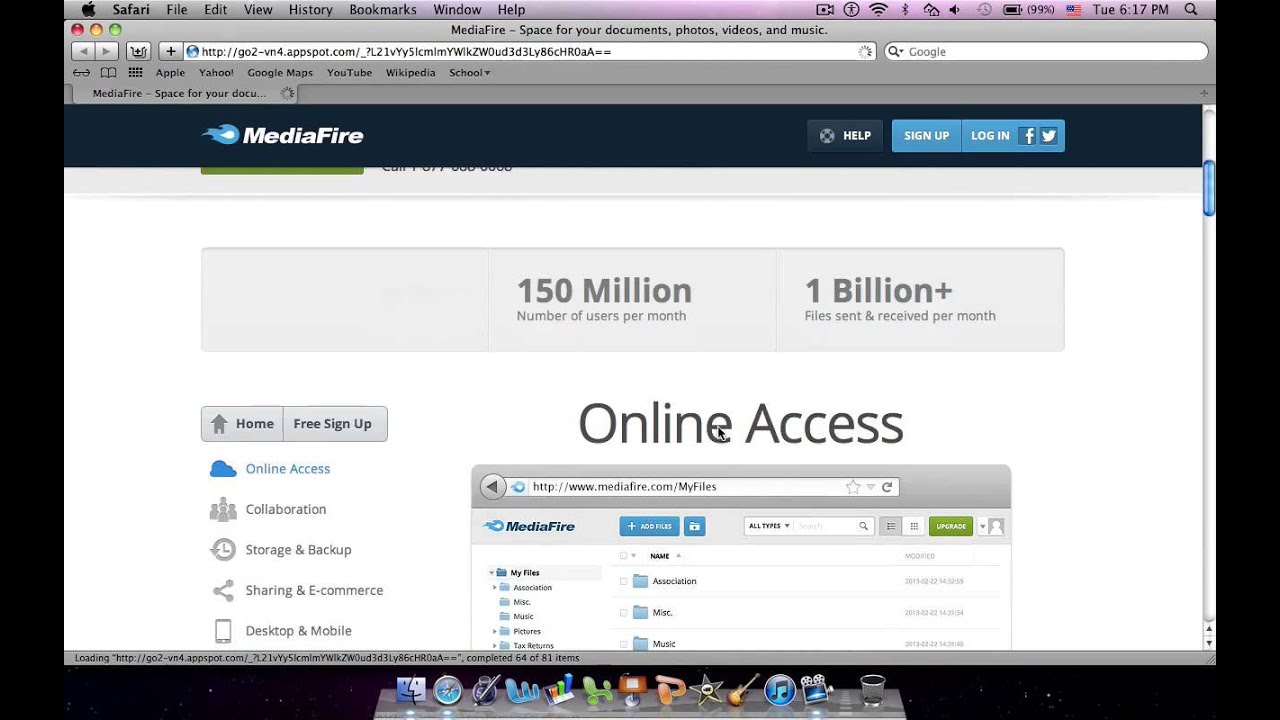Screen dimensions: 1280x720
Task: Click the Free Sign Up button
Action: pos(333,424)
